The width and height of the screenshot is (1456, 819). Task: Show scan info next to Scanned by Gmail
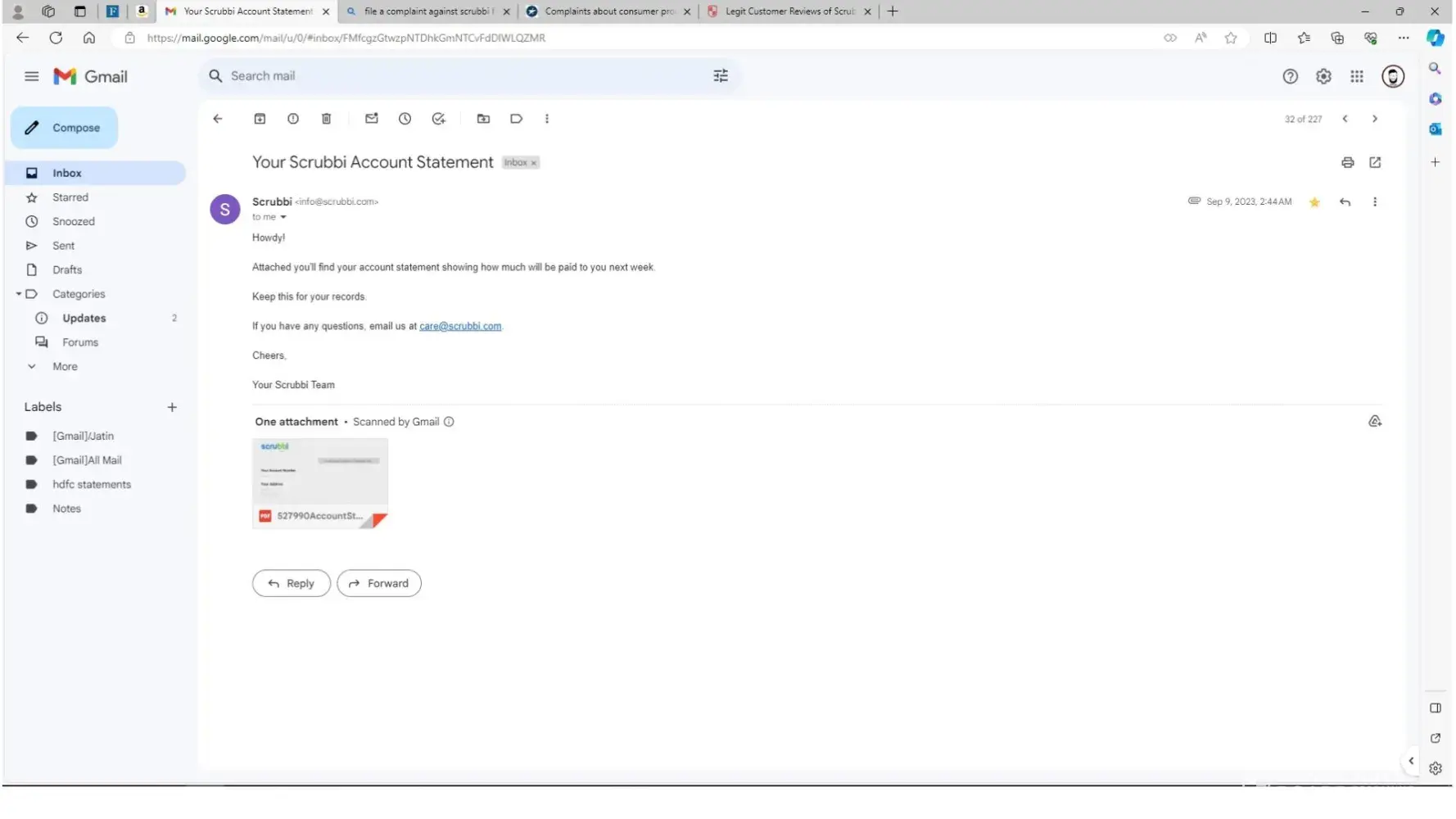click(449, 423)
